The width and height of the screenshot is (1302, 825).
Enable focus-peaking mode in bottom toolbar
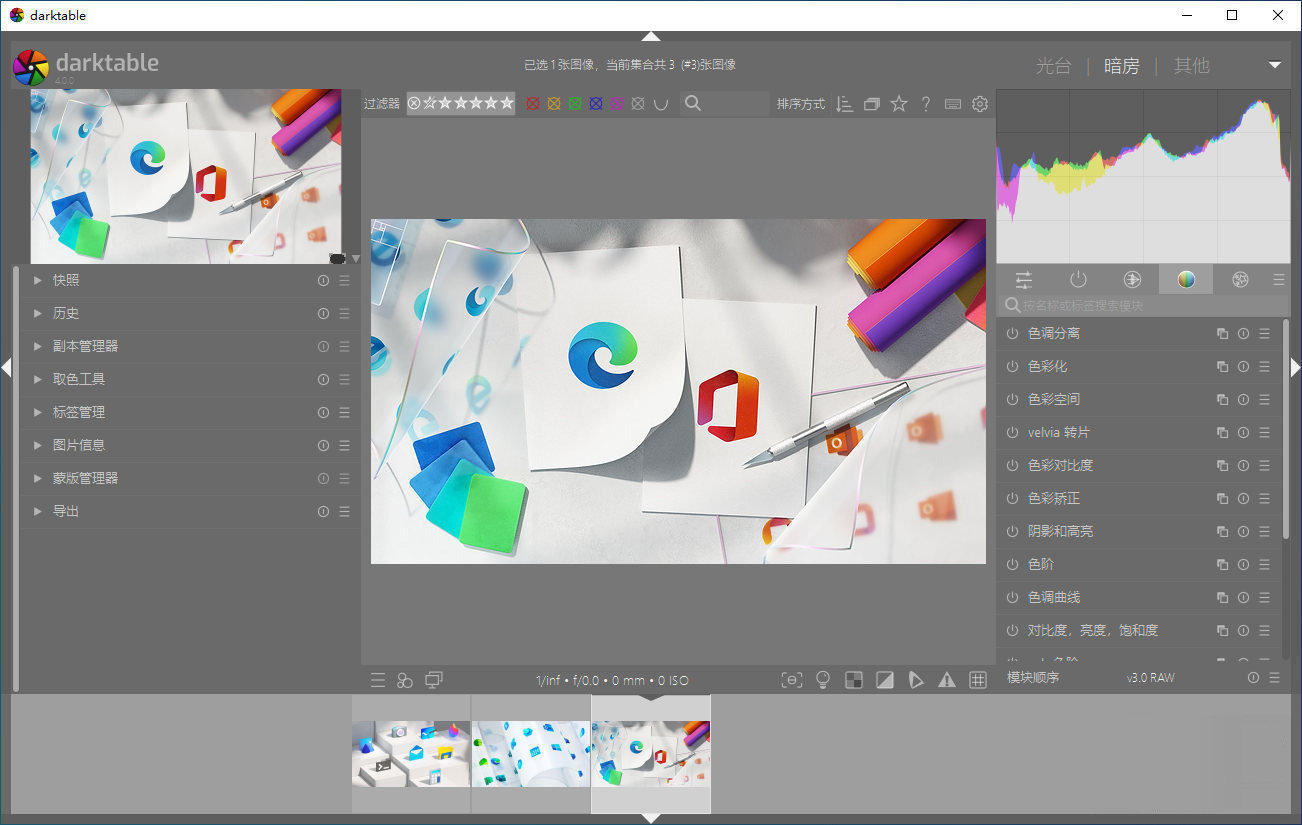click(792, 680)
